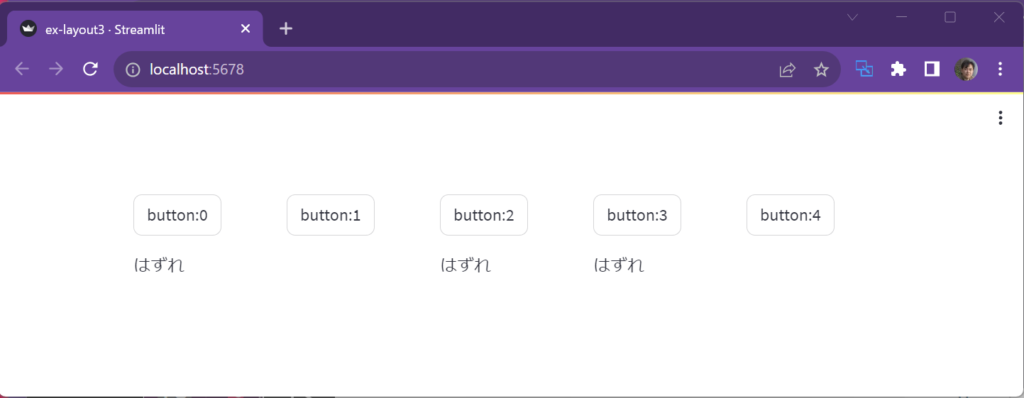1024x398 pixels.
Task: Open the Streamlit app hamburger menu
Action: [1000, 118]
